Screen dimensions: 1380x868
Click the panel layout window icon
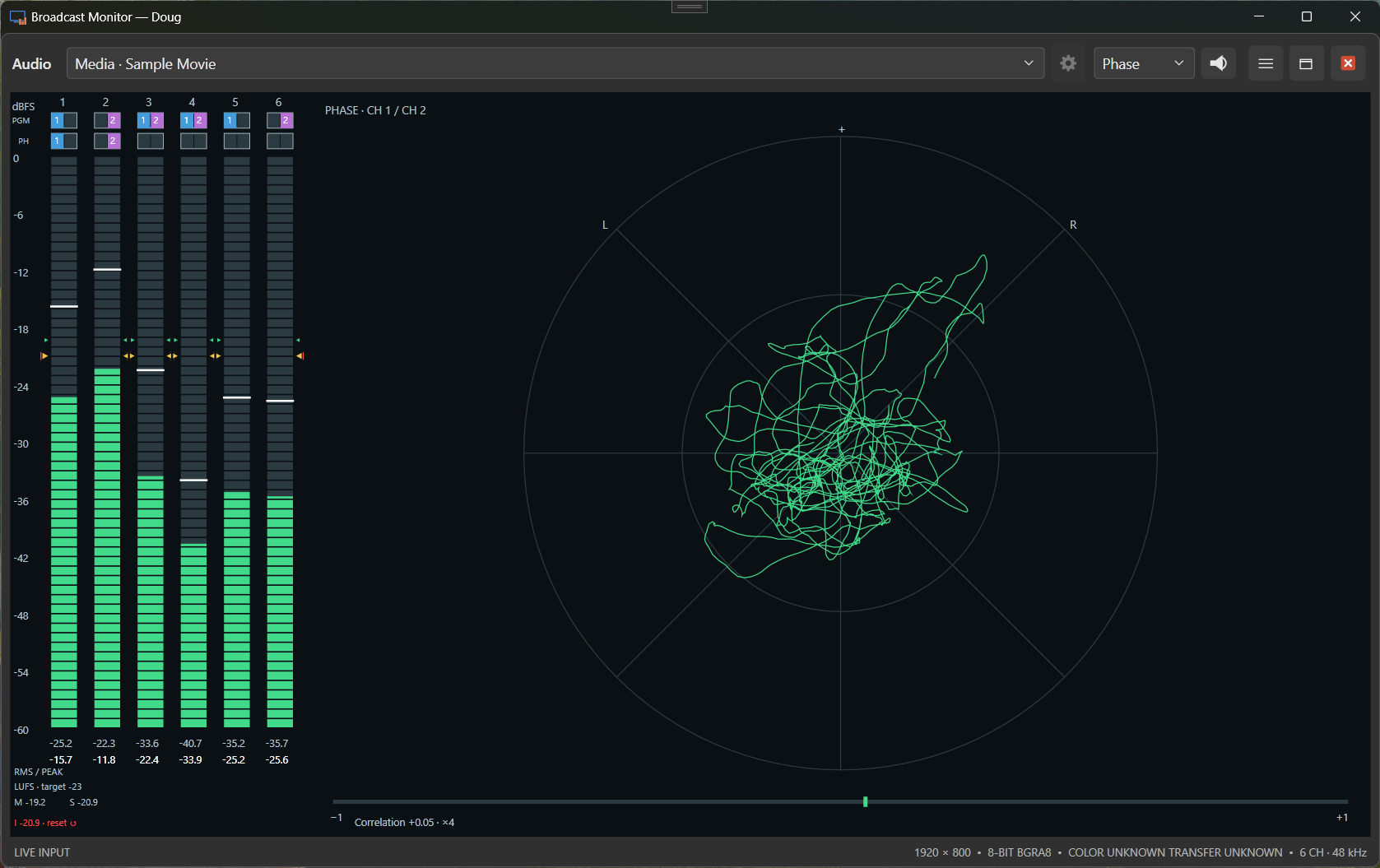[x=1306, y=63]
